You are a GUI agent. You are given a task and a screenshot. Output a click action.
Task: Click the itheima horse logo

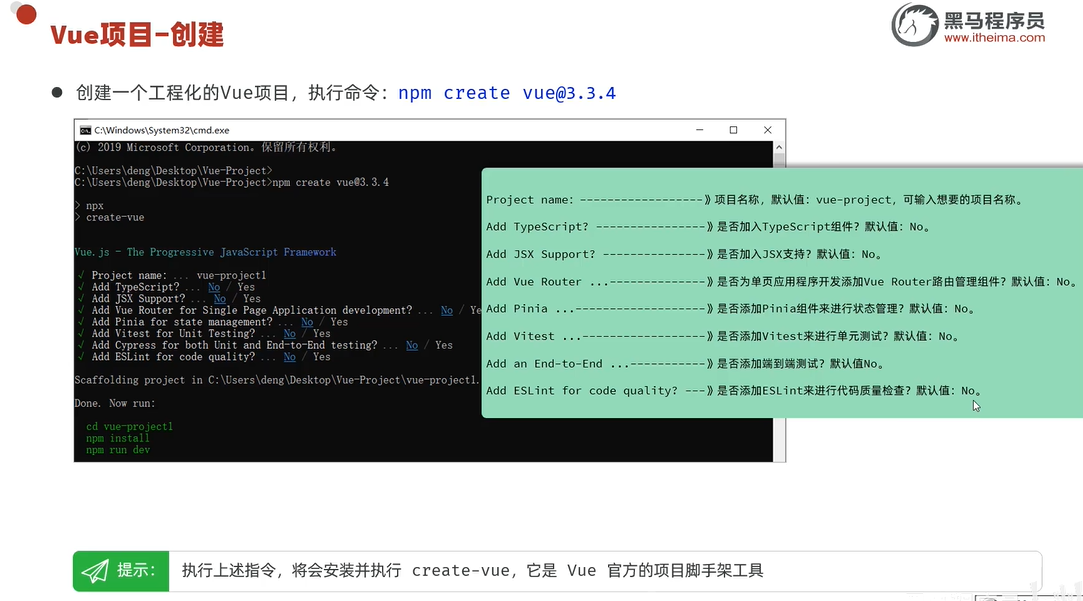coord(914,25)
